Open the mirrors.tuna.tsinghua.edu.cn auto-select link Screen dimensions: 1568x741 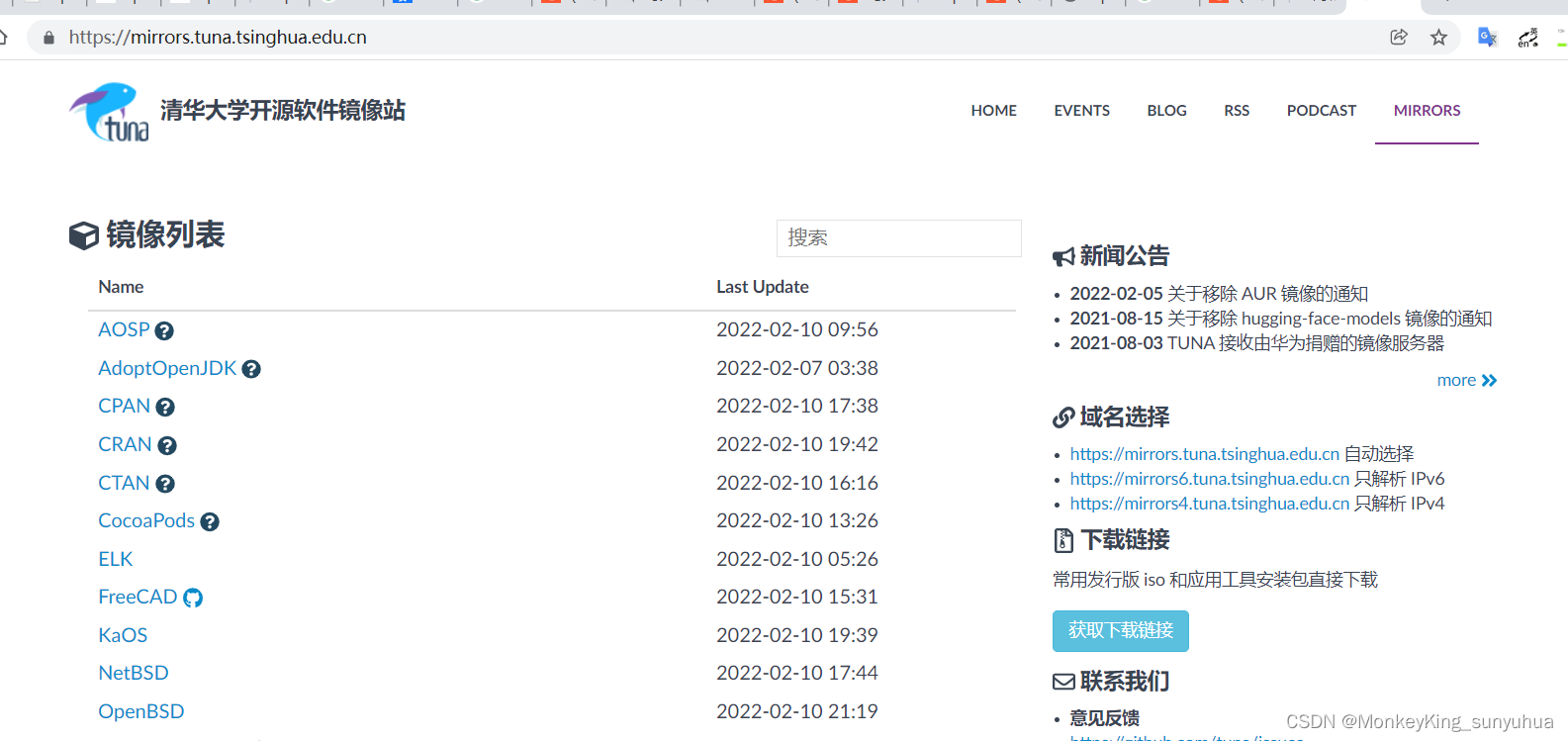point(1204,454)
